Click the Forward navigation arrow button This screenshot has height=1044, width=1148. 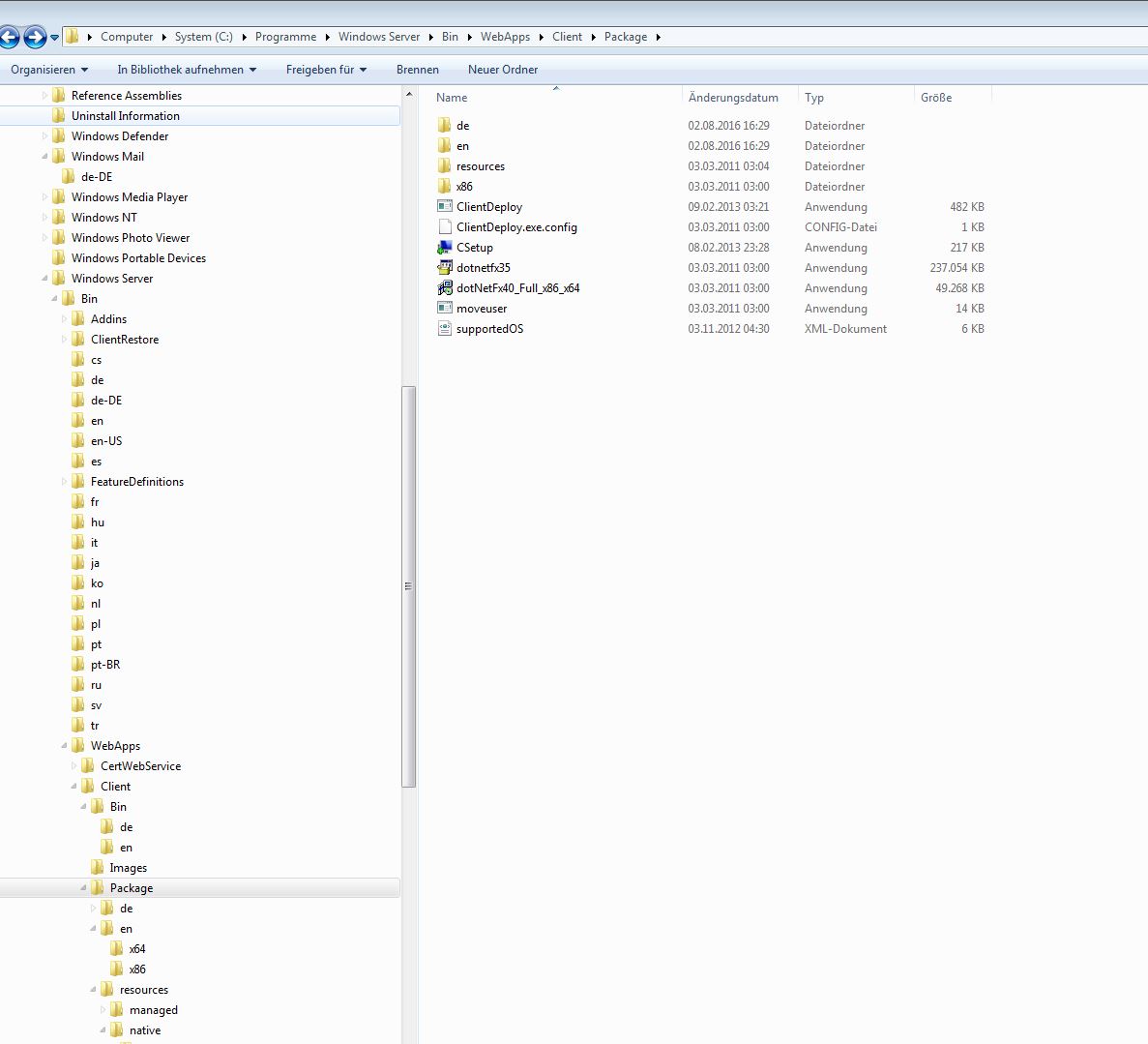coord(35,38)
